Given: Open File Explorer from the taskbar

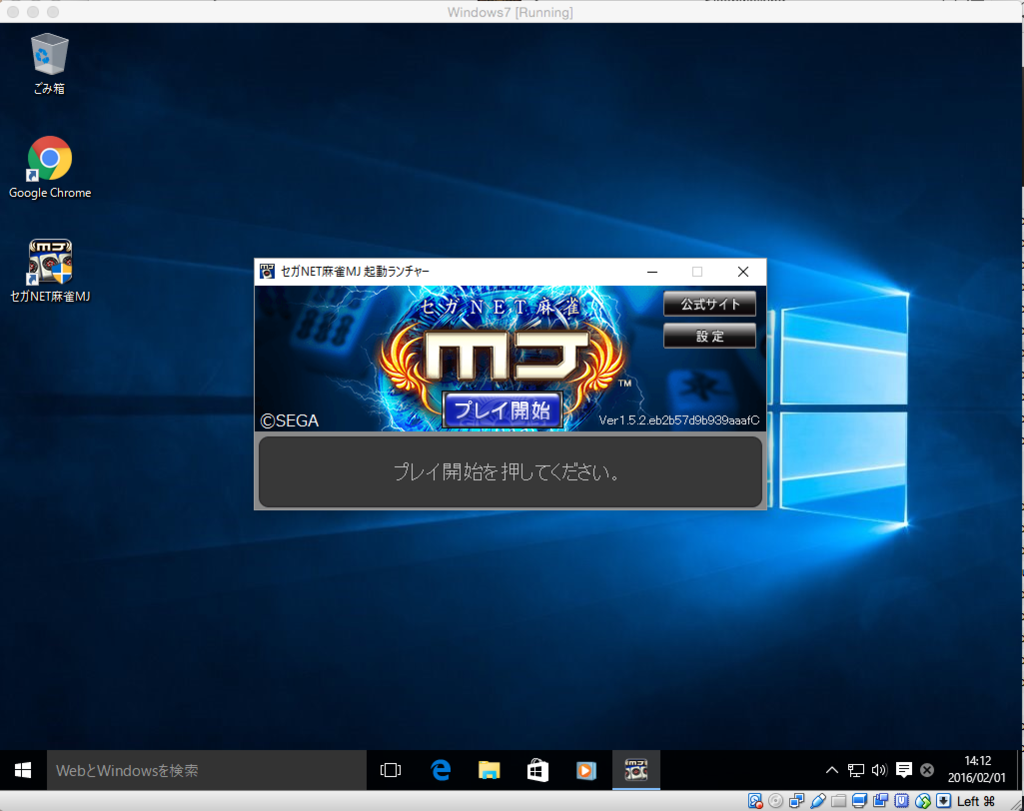Looking at the screenshot, I should click(489, 771).
